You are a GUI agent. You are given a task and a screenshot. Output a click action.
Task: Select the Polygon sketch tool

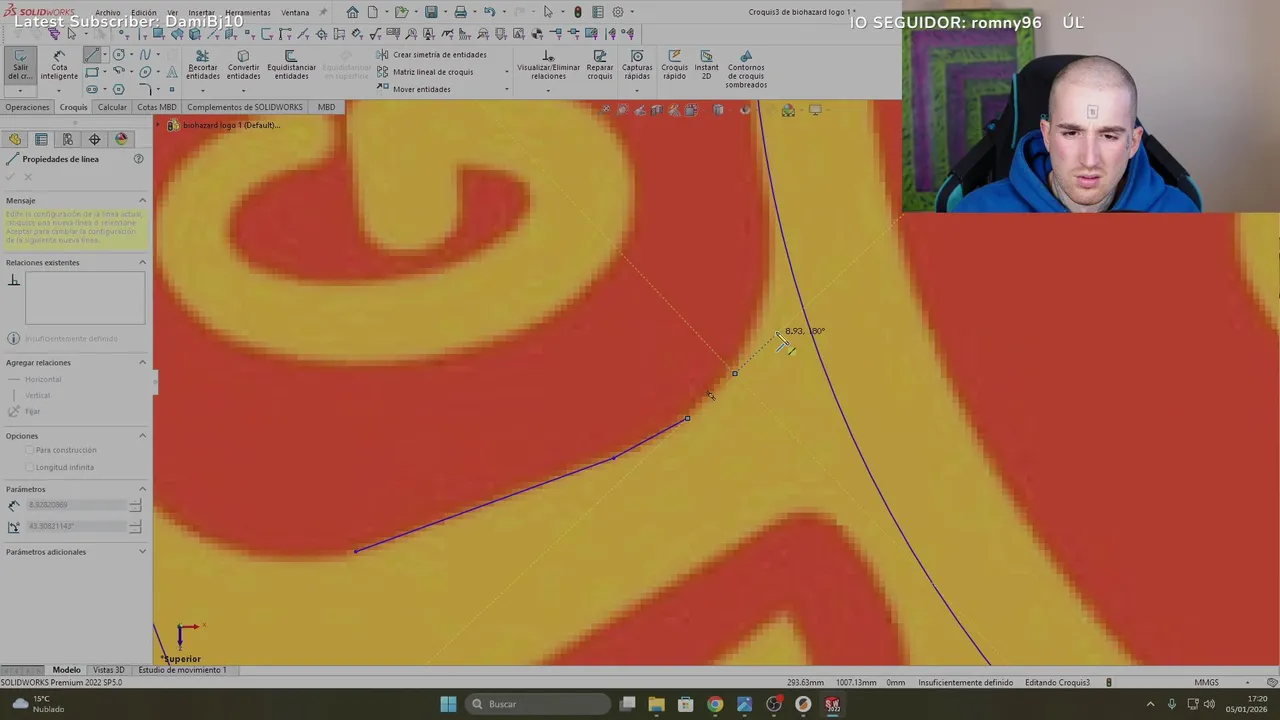click(119, 89)
